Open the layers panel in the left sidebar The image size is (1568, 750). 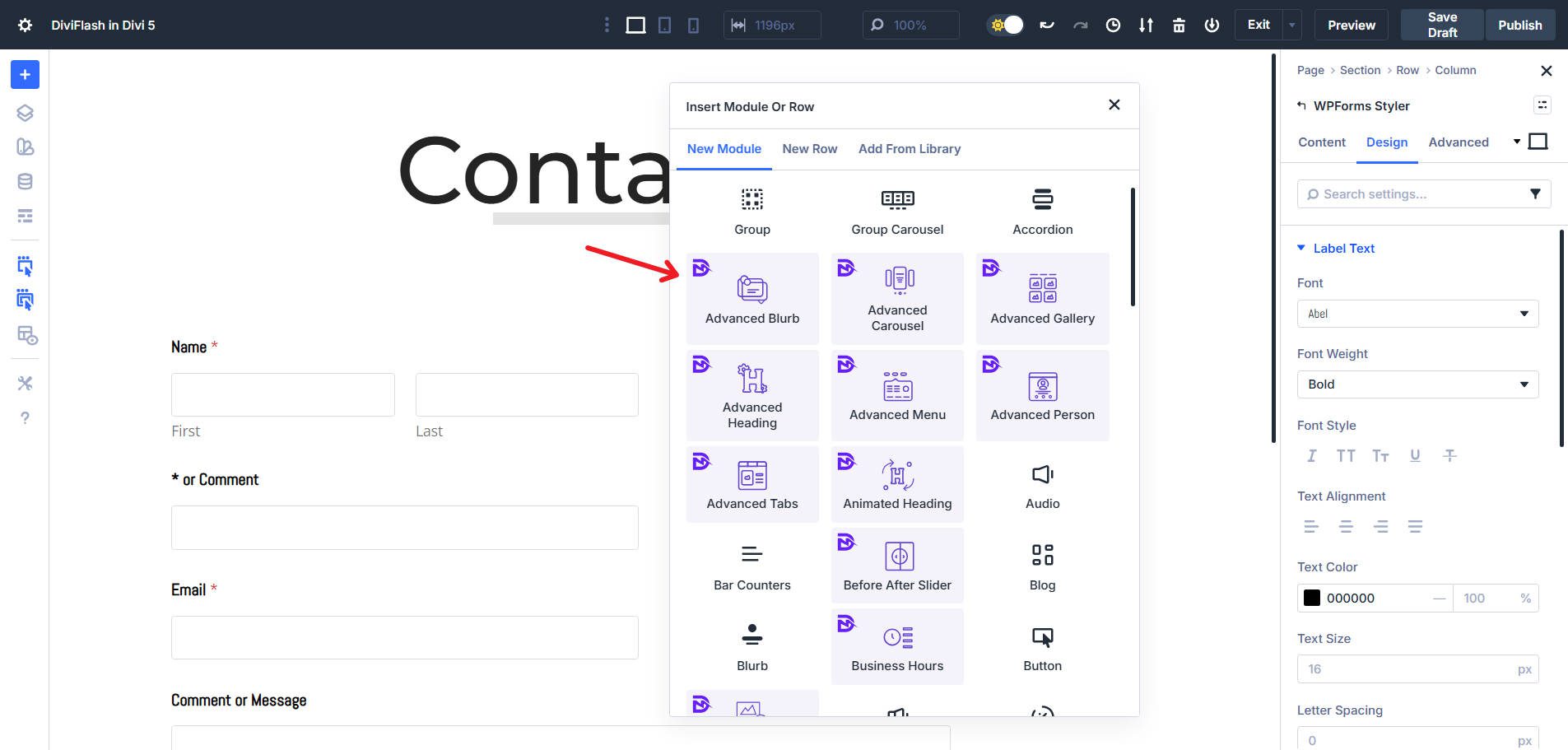(x=24, y=113)
